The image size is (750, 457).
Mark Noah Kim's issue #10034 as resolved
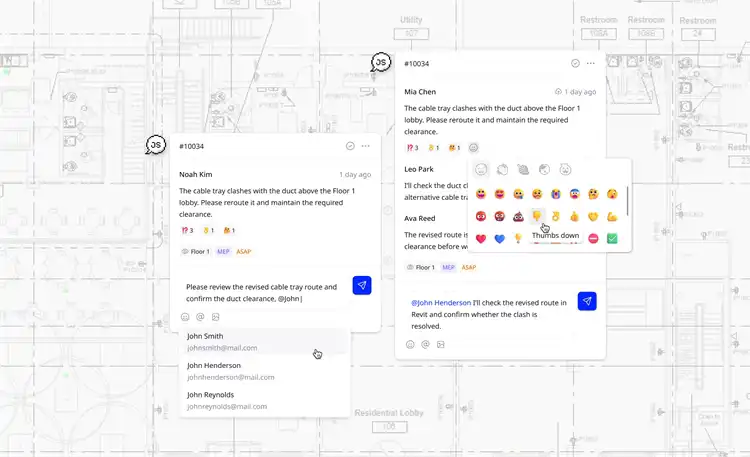pos(350,146)
